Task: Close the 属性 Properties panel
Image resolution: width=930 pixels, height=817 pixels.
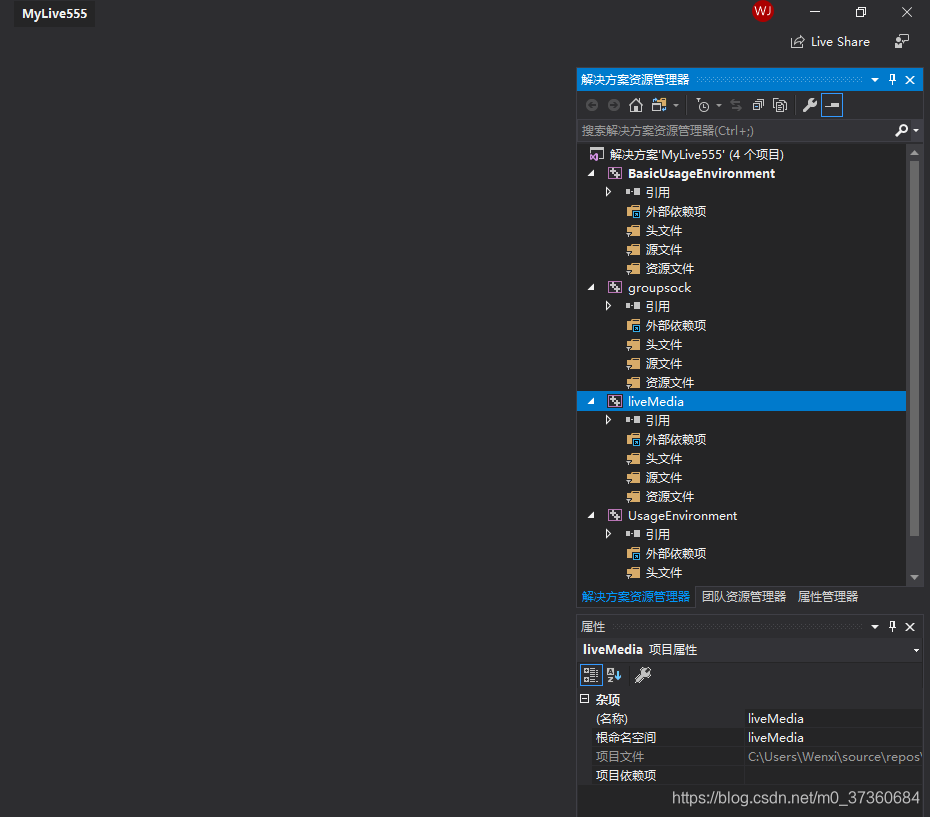Action: pos(910,627)
